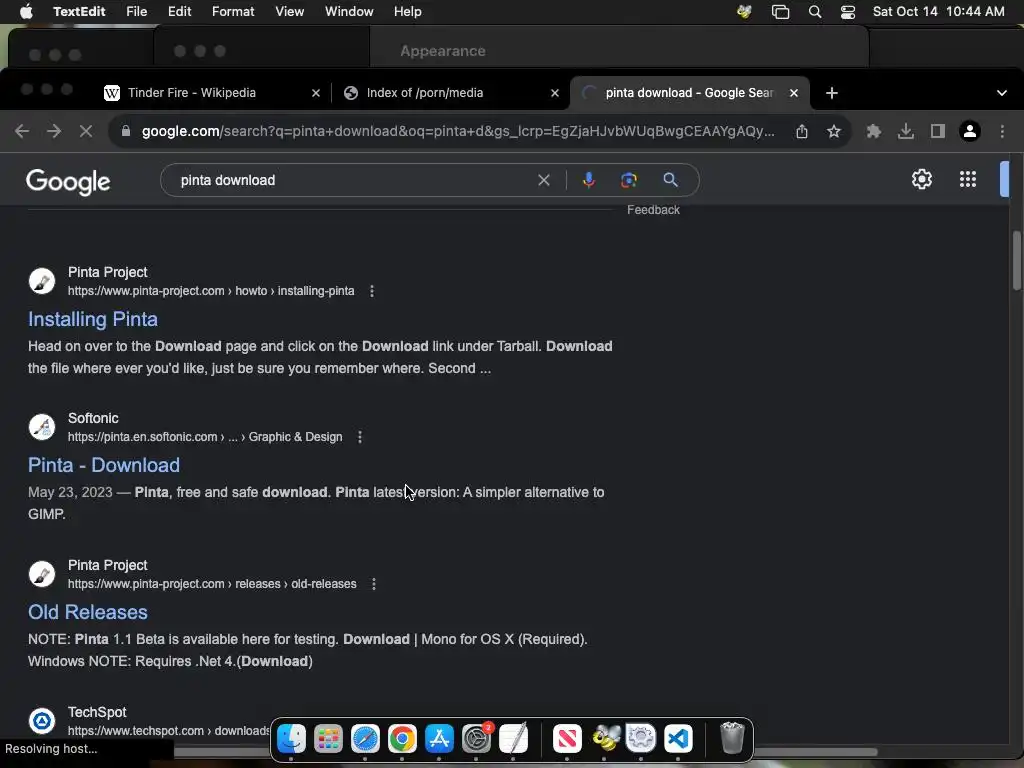Open Control Center in menu bar

tap(848, 12)
